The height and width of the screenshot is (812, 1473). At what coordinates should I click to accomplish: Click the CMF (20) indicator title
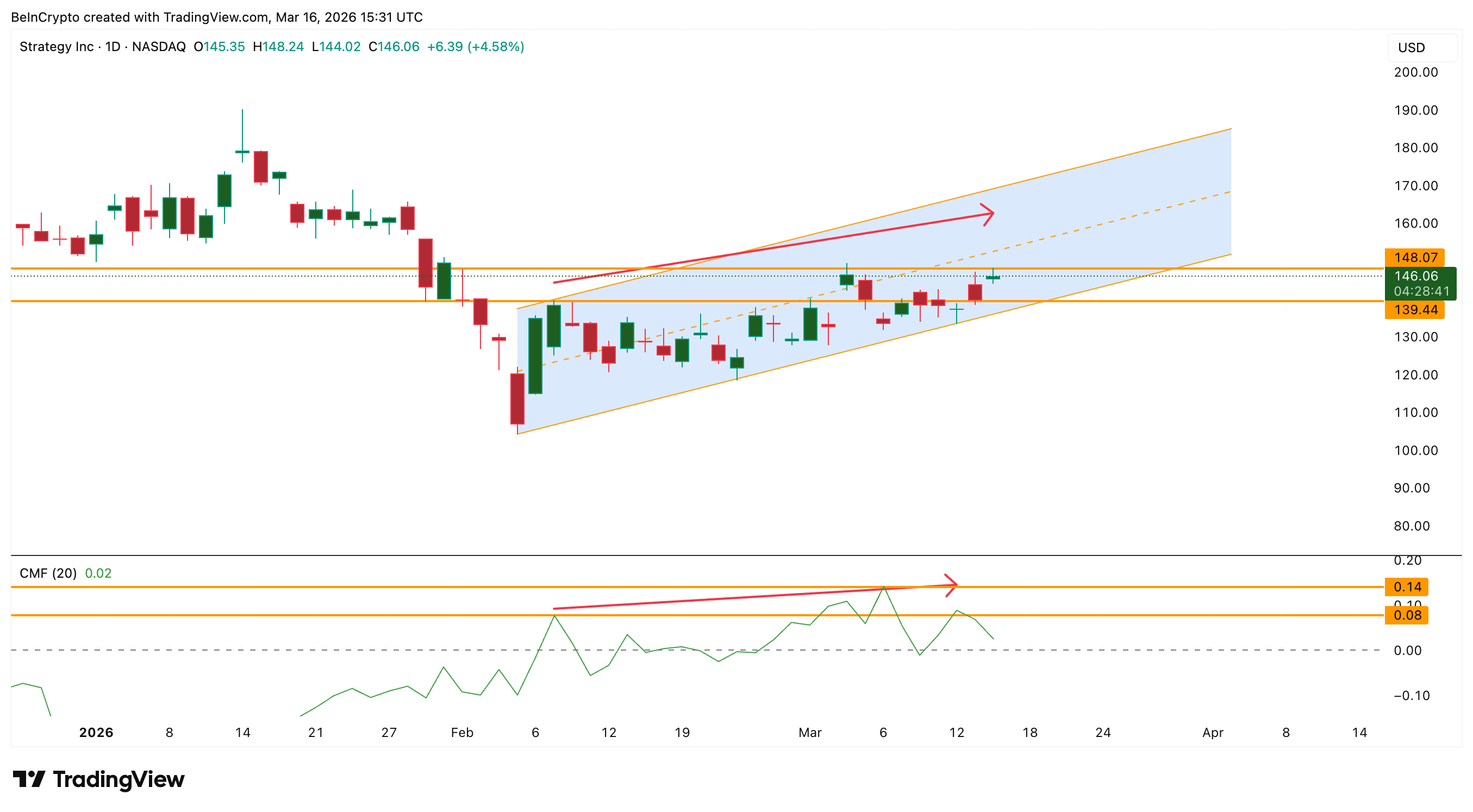pos(48,573)
